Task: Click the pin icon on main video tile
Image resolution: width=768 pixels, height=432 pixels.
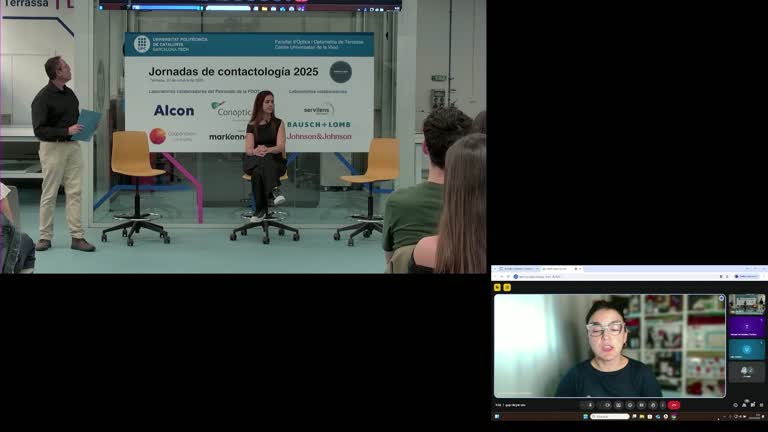Action: [721, 298]
